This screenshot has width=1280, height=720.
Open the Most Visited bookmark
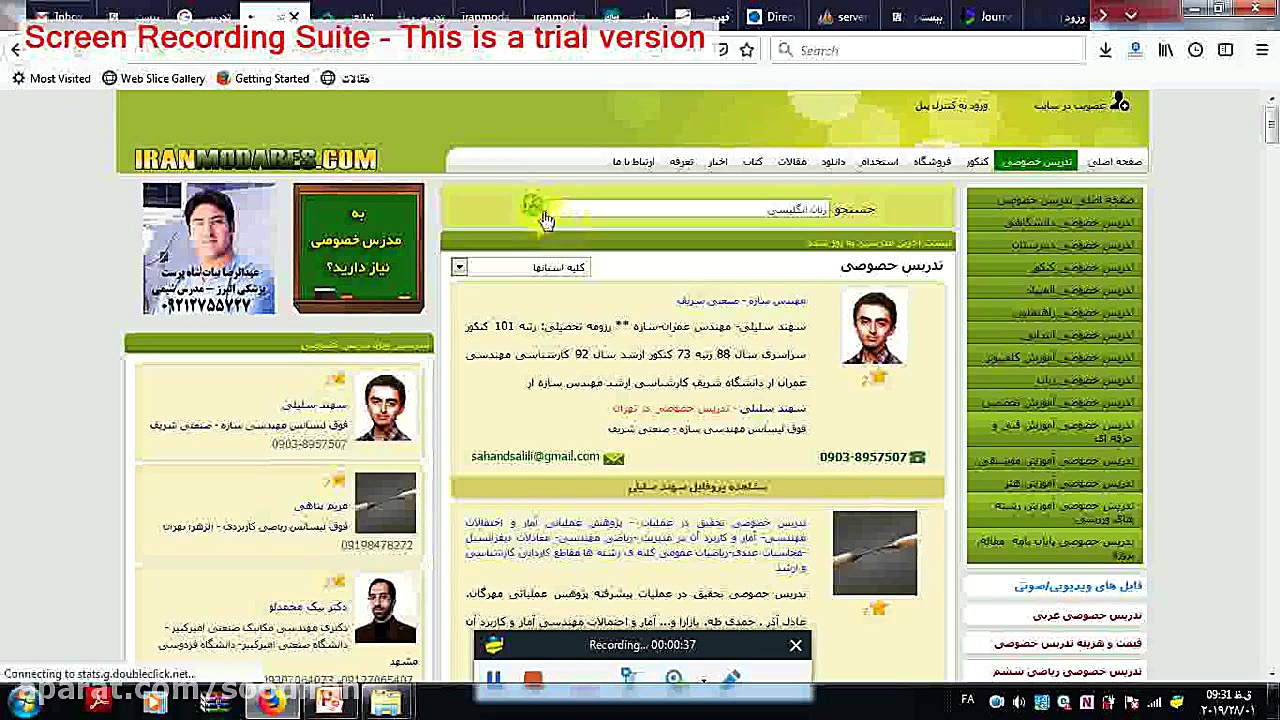click(x=51, y=78)
